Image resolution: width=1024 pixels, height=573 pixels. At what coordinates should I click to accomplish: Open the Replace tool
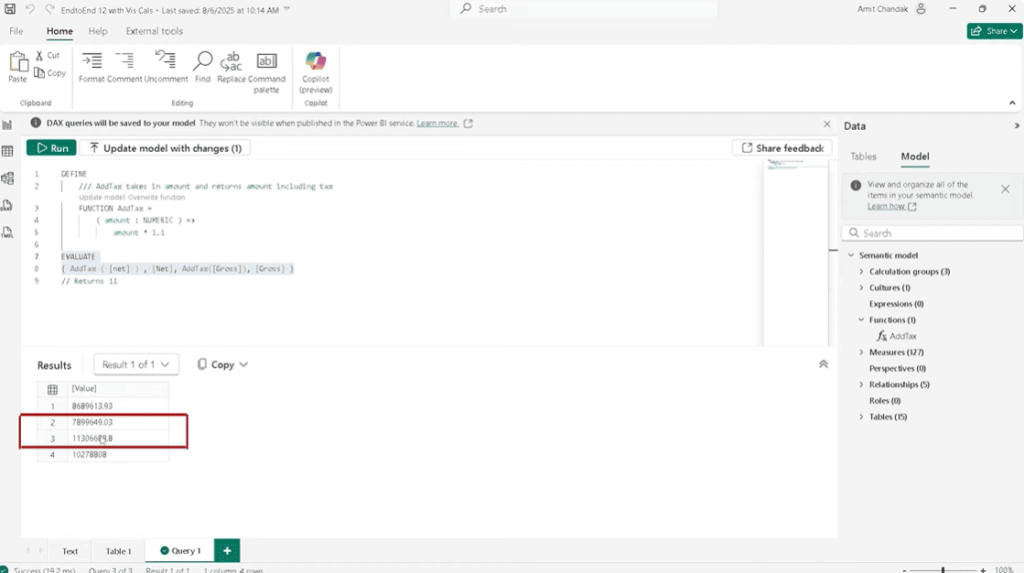231,67
